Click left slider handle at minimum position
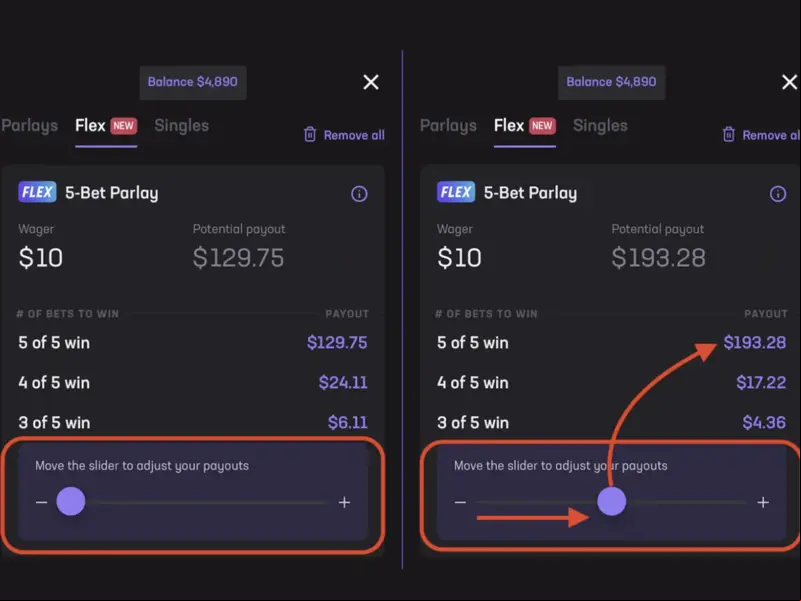Screen dimensions: 801x601 pyautogui.click(x=70, y=501)
